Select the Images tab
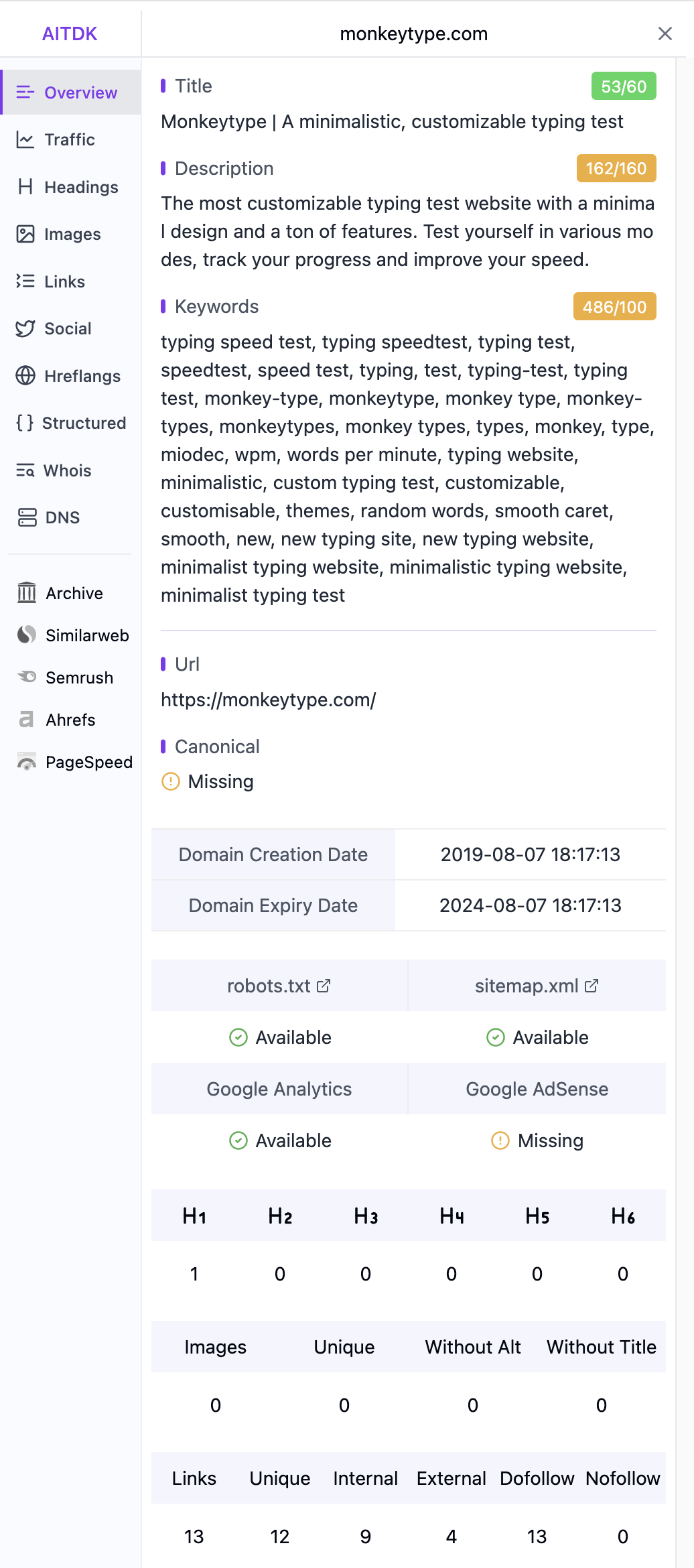The image size is (694, 1568). (70, 234)
